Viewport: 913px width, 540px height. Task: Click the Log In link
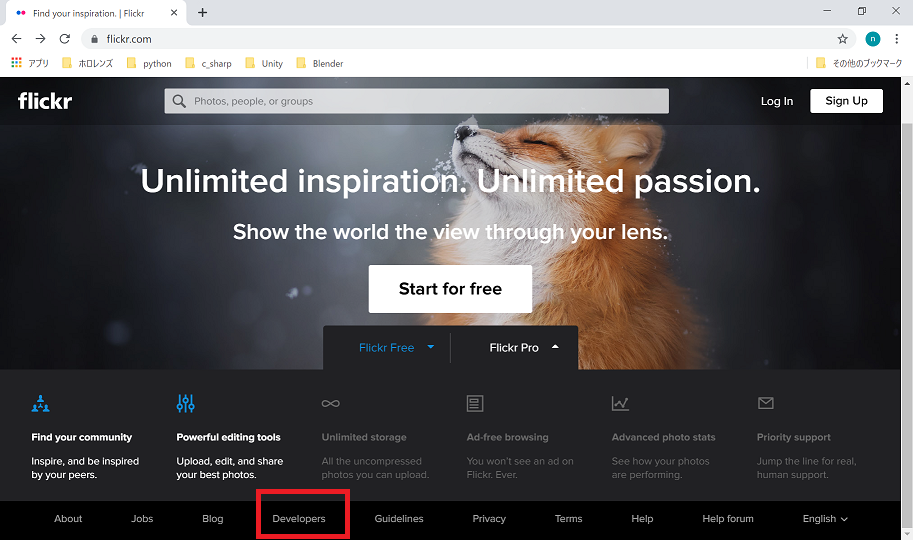777,101
